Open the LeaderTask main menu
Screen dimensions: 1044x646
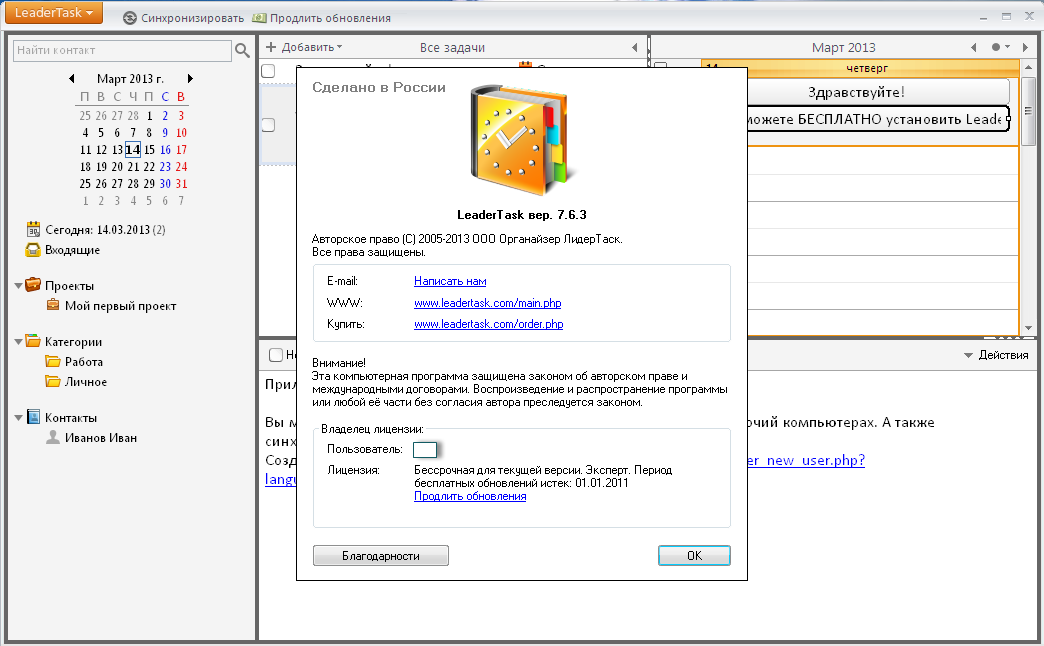[x=52, y=14]
